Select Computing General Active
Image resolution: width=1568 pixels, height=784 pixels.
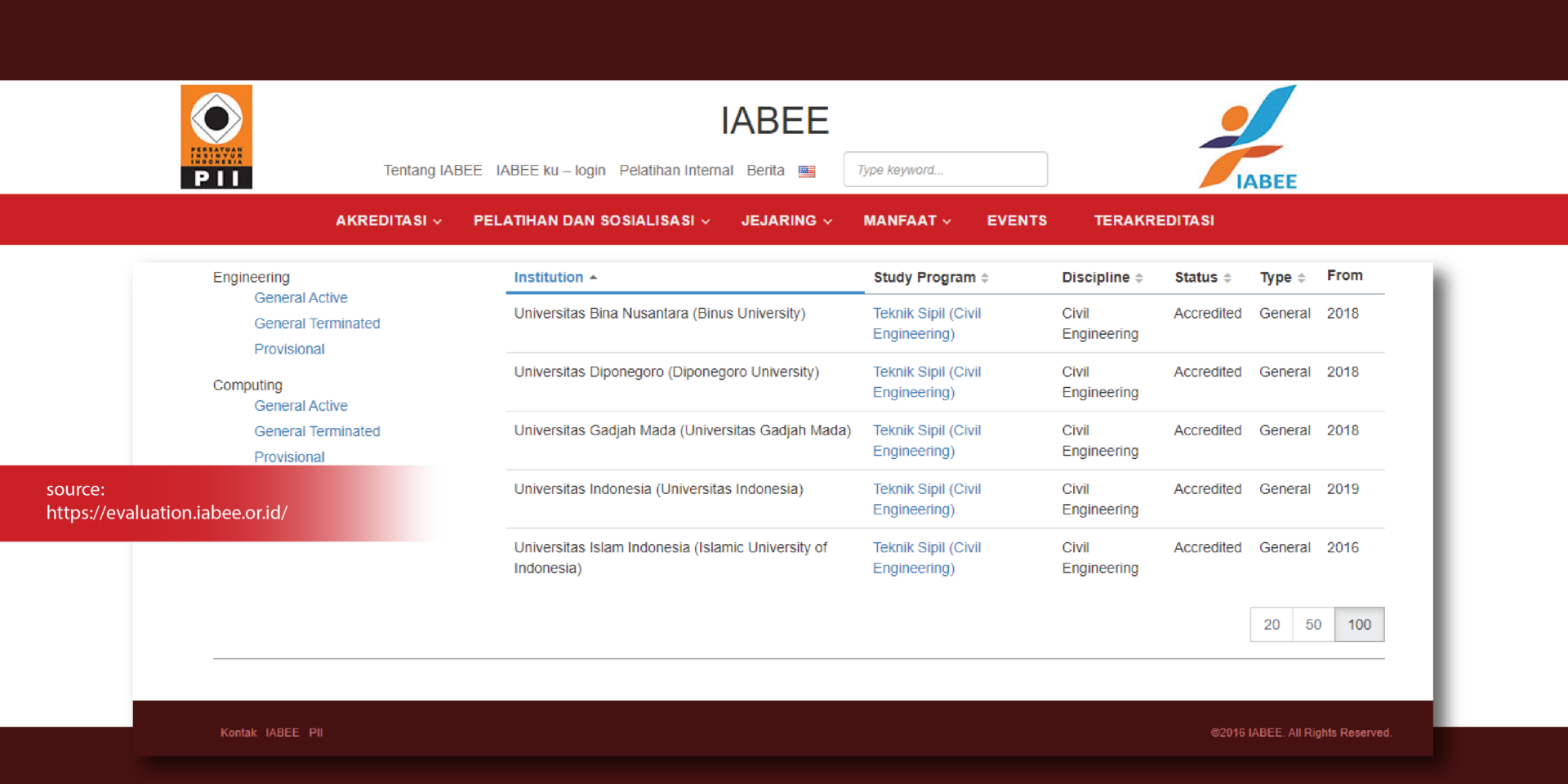[301, 406]
